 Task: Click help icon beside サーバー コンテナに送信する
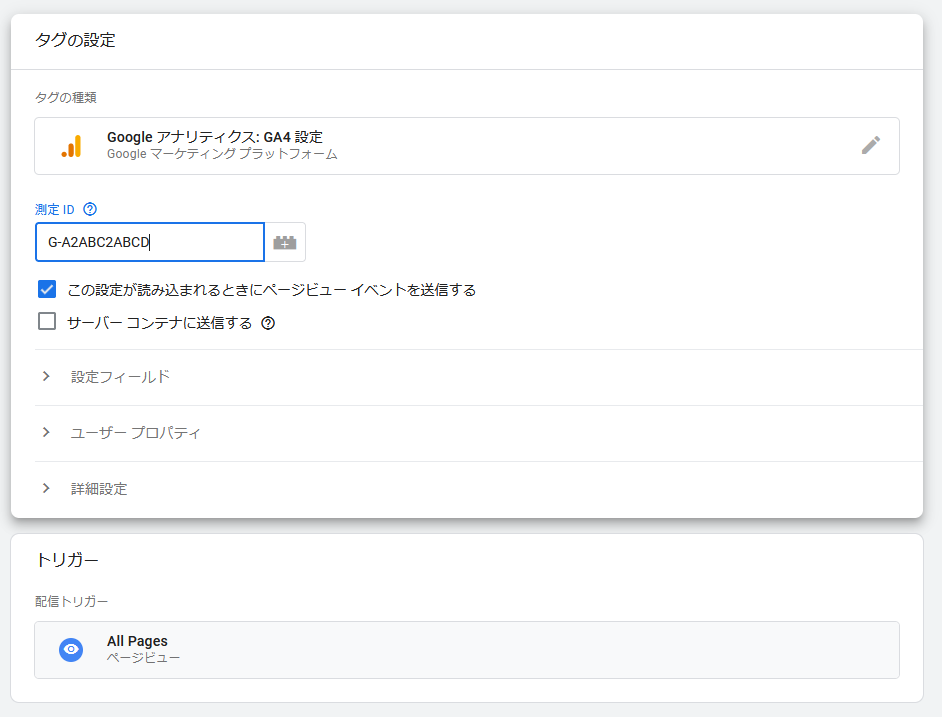[x=268, y=323]
